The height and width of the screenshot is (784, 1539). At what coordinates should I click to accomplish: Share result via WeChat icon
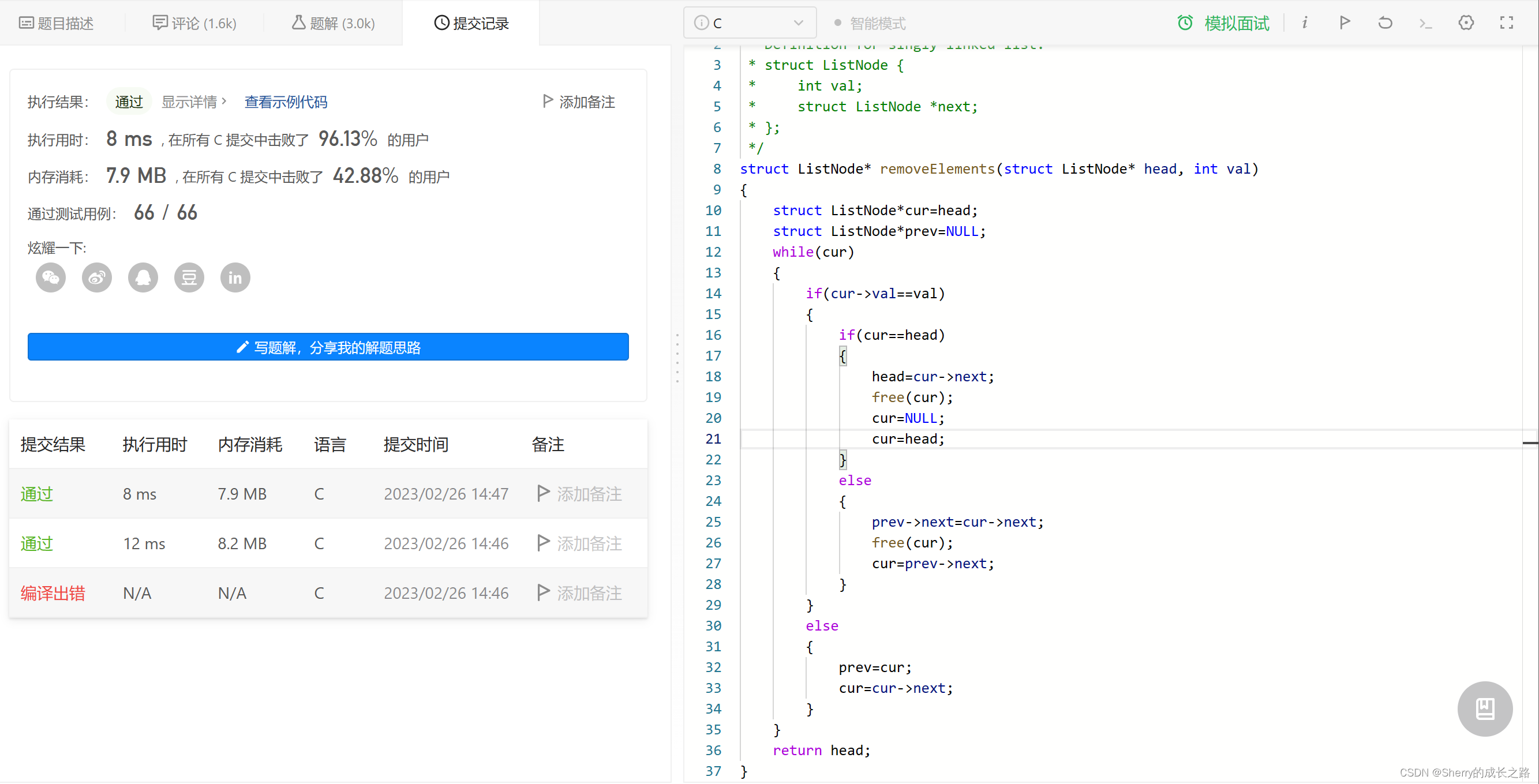(51, 277)
